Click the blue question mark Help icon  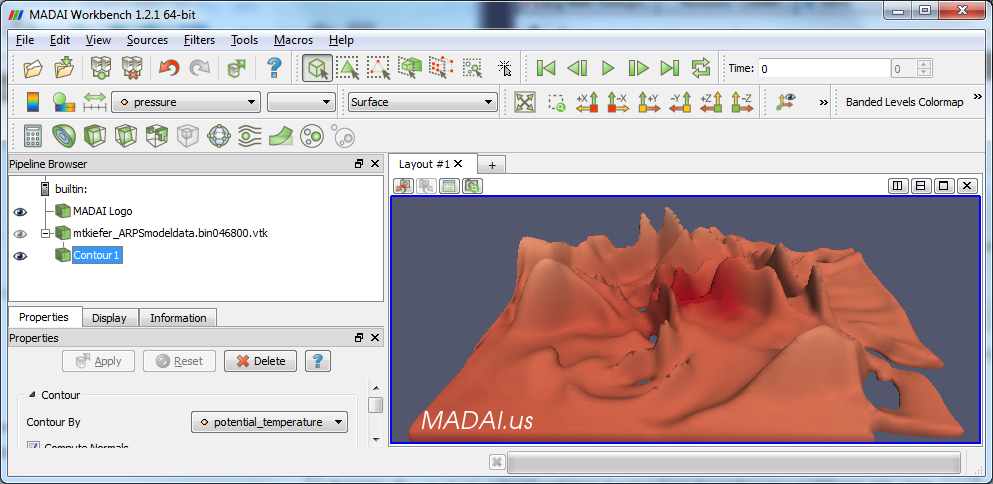pos(274,68)
